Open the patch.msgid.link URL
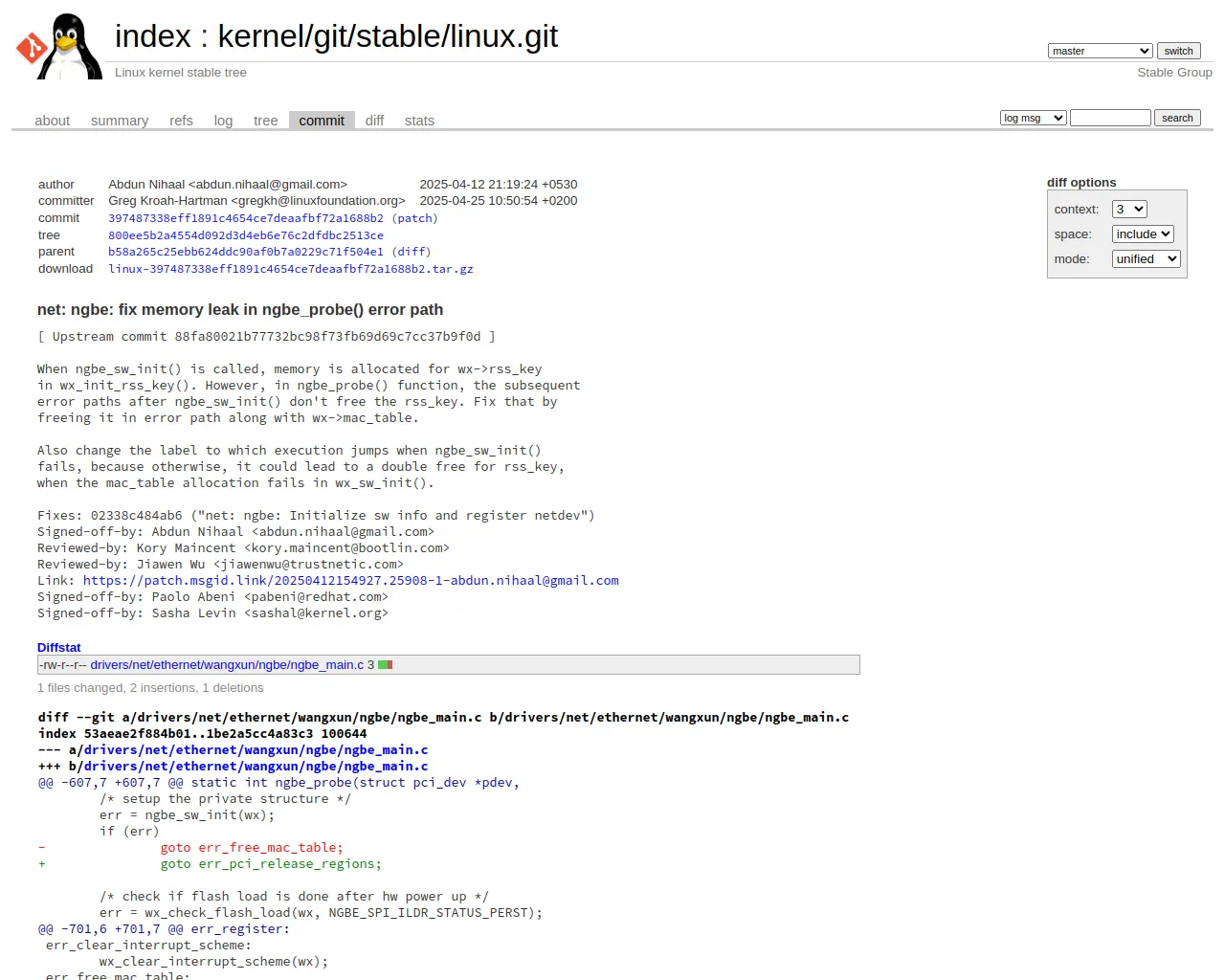Image resolution: width=1225 pixels, height=980 pixels. pyautogui.click(x=351, y=581)
